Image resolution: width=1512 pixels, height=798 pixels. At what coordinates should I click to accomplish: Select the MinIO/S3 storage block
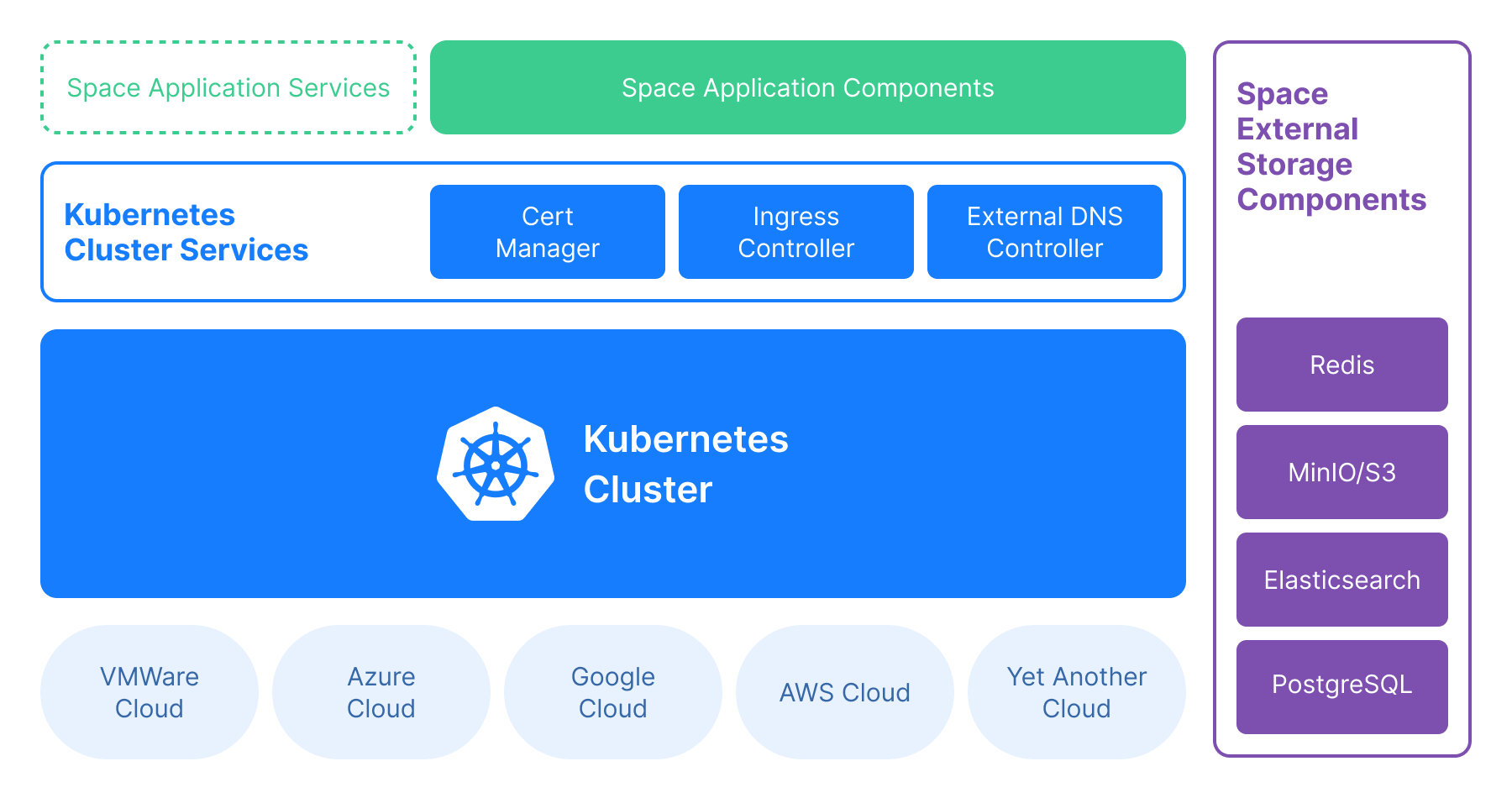click(1341, 472)
